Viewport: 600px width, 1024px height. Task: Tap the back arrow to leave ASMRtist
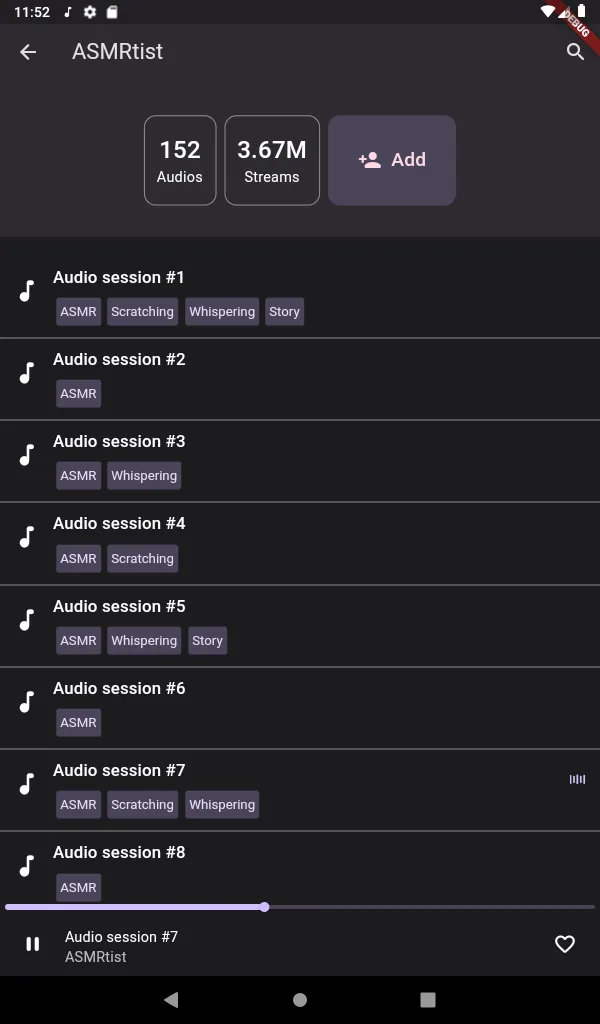27,51
